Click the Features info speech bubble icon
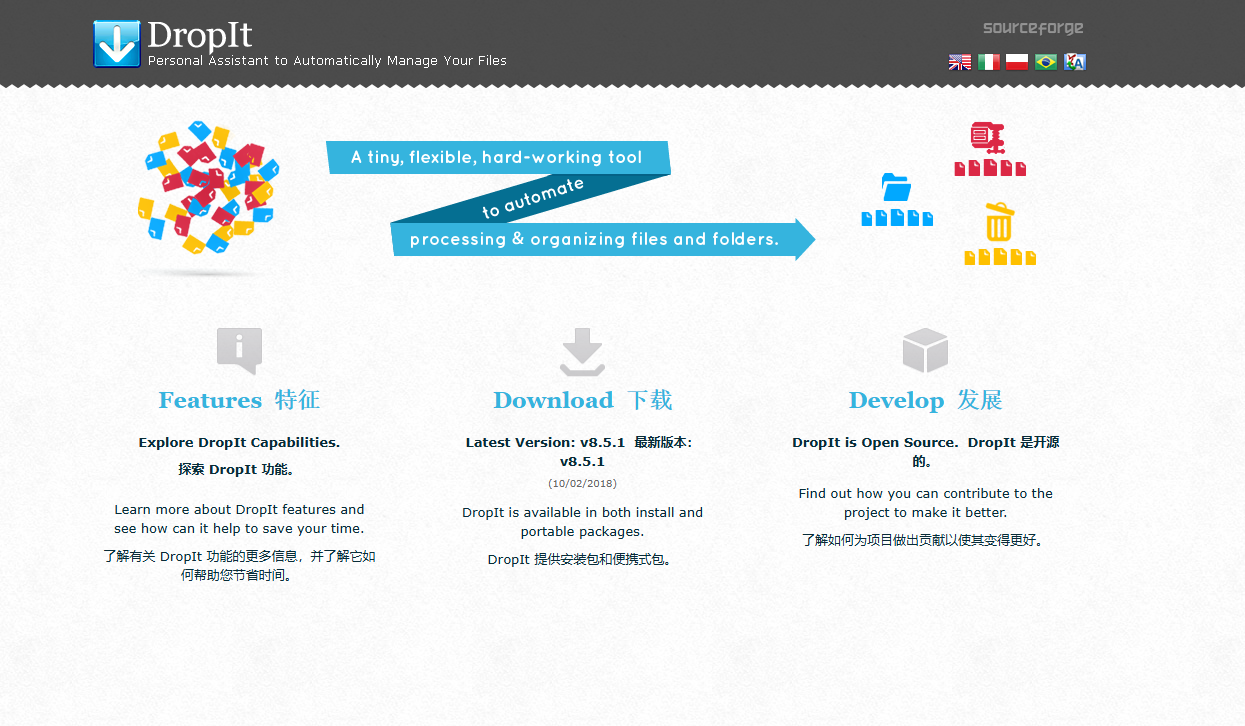 pos(239,351)
